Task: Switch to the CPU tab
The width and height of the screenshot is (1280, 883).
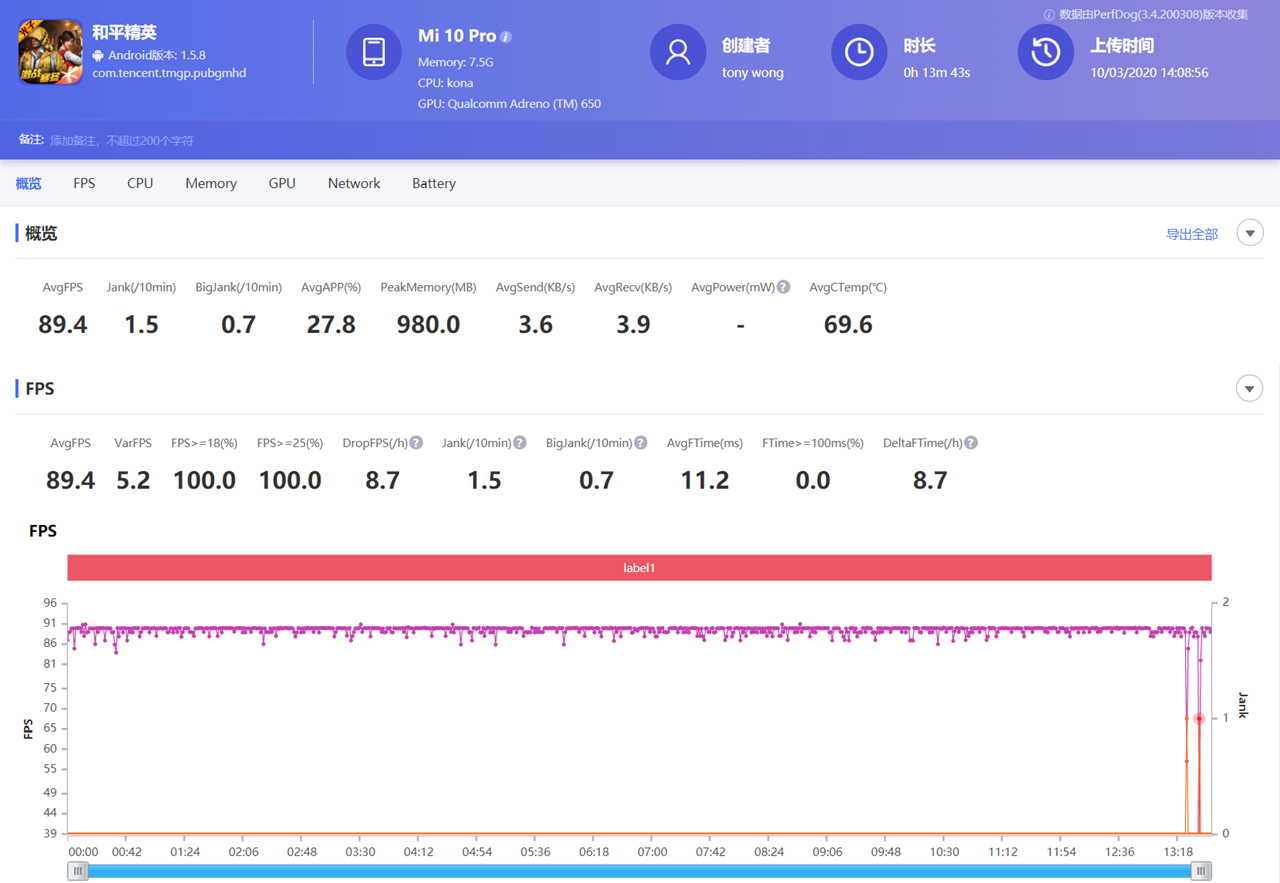Action: (140, 183)
